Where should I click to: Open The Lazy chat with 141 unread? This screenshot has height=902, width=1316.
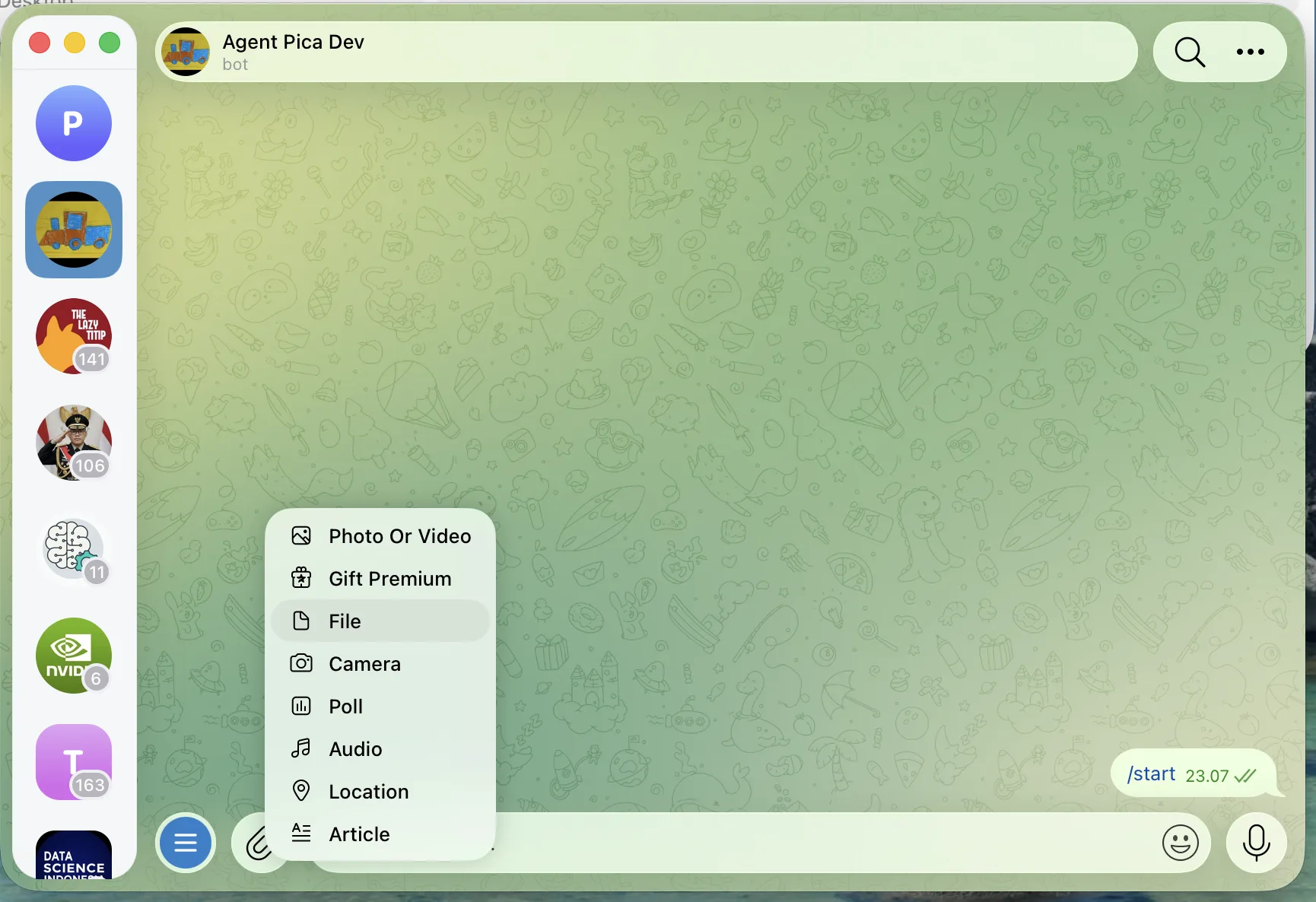74,336
